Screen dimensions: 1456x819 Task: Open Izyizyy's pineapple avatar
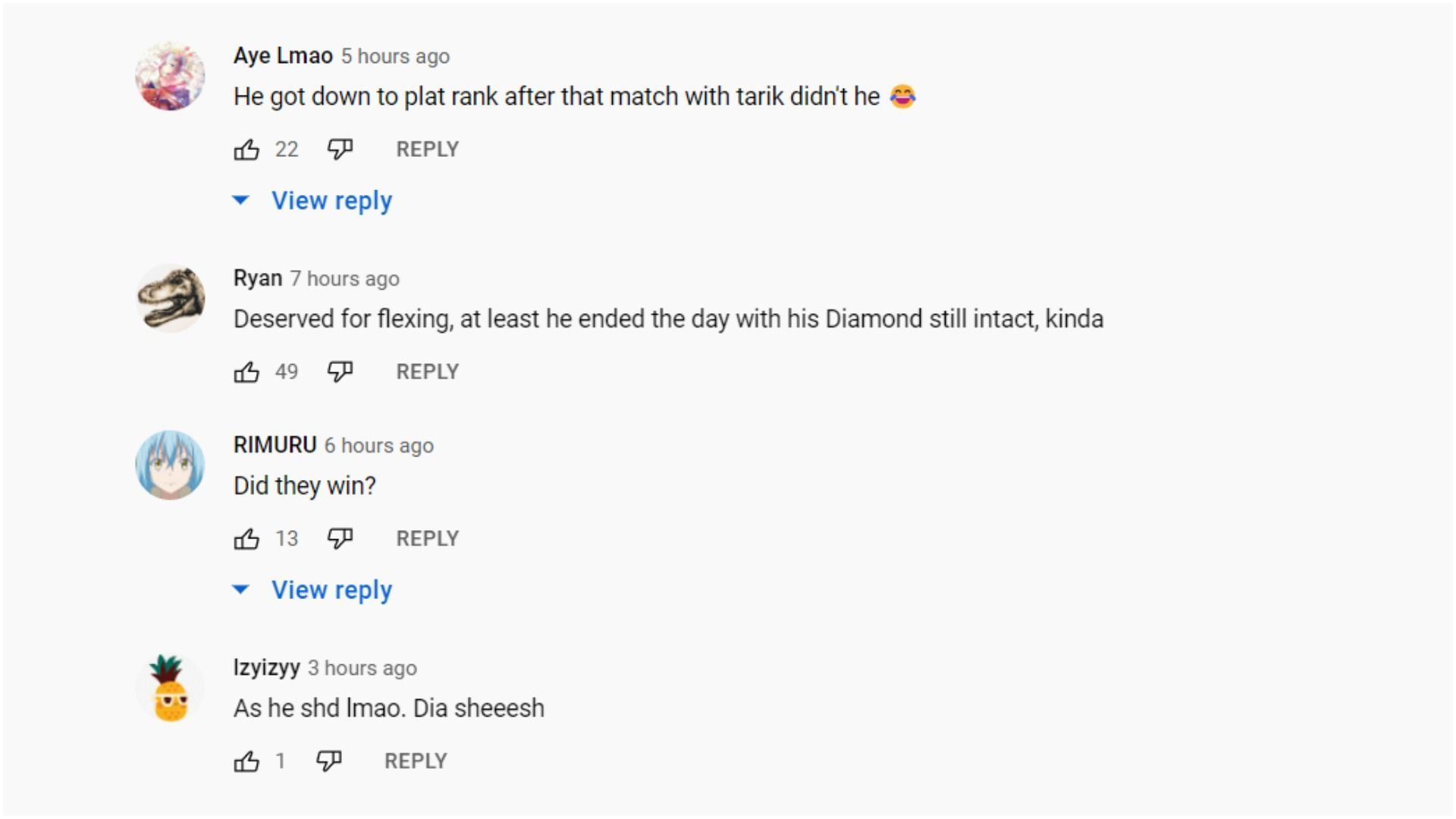point(170,688)
